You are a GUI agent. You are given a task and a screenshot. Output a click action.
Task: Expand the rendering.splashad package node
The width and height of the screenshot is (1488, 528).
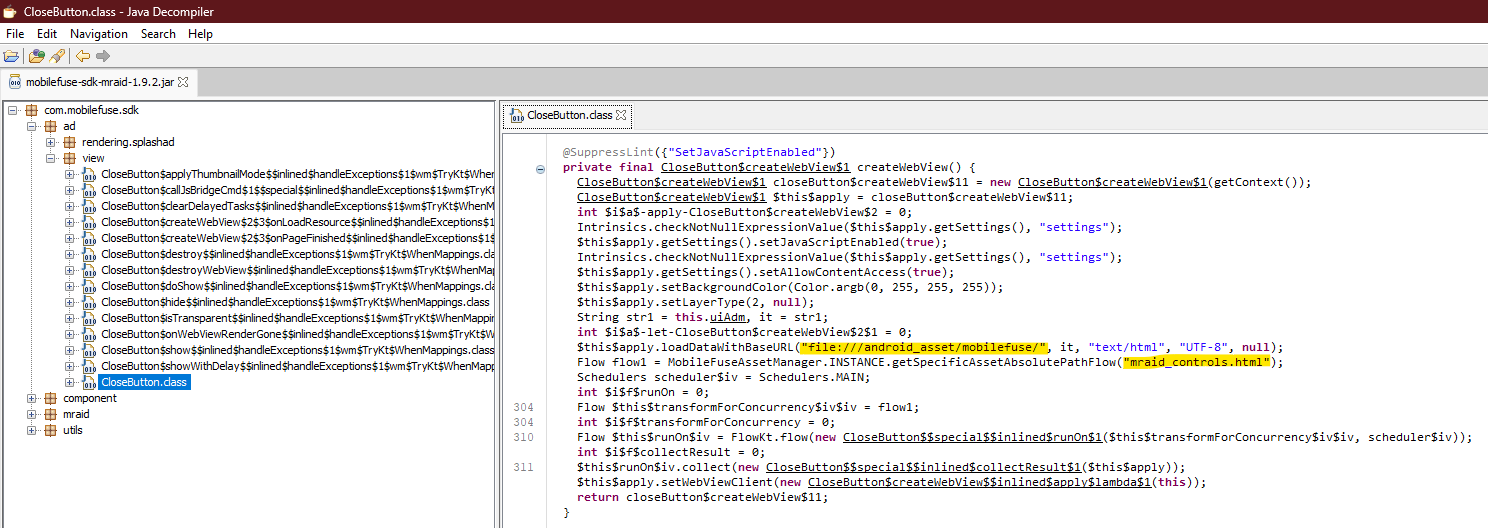(x=51, y=142)
